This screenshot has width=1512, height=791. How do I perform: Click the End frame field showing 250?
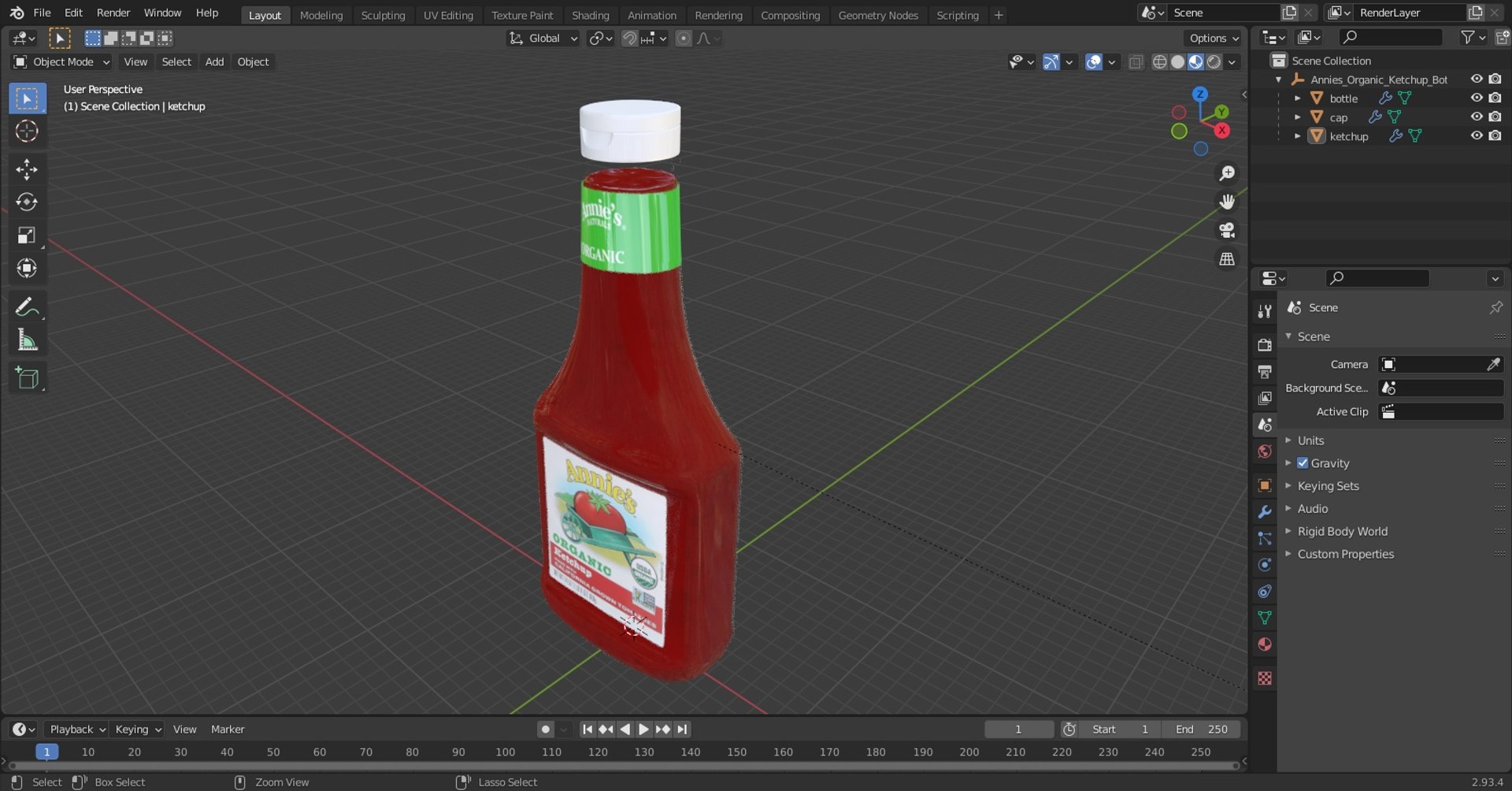1203,730
